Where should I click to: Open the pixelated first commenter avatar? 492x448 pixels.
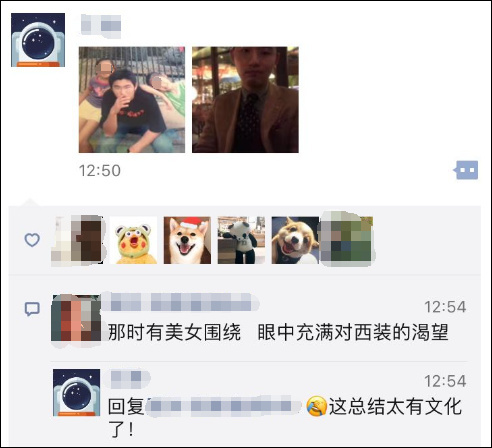(76, 318)
